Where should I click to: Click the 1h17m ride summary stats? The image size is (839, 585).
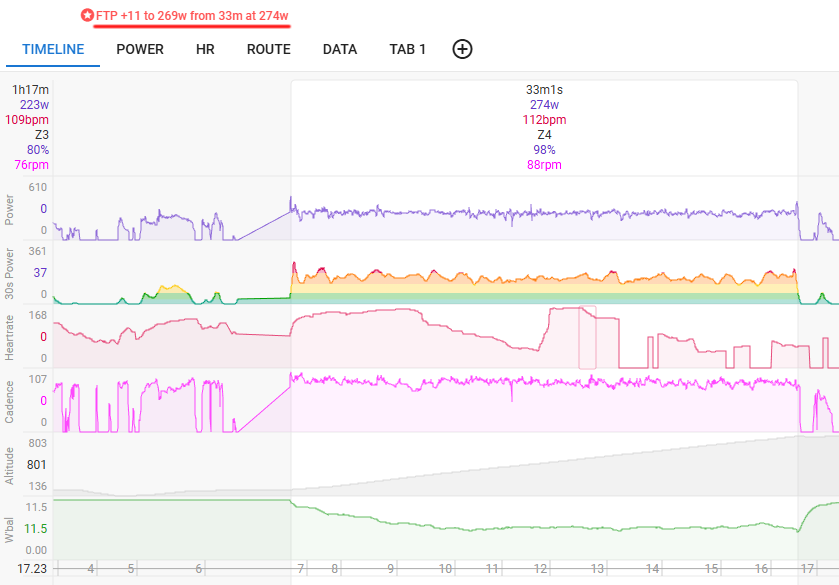pyautogui.click(x=29, y=90)
